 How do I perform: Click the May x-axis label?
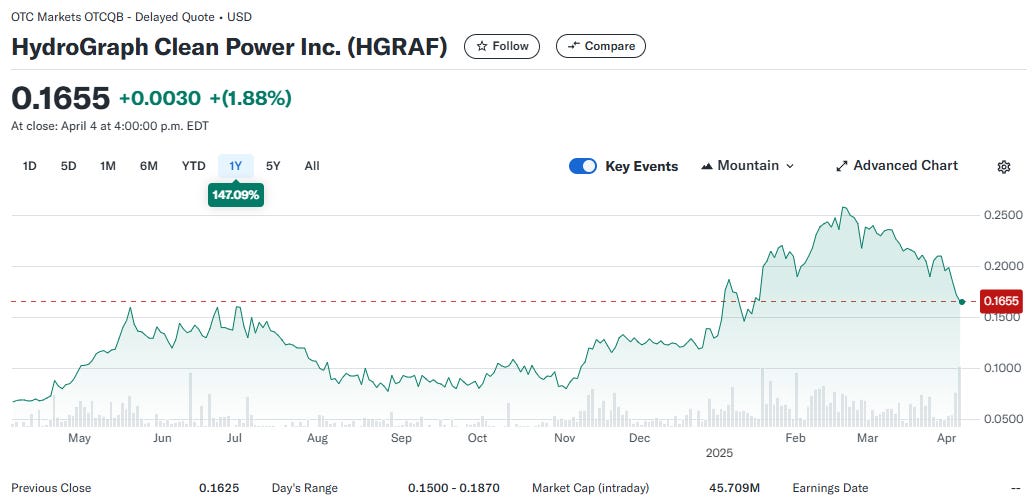pos(79,439)
